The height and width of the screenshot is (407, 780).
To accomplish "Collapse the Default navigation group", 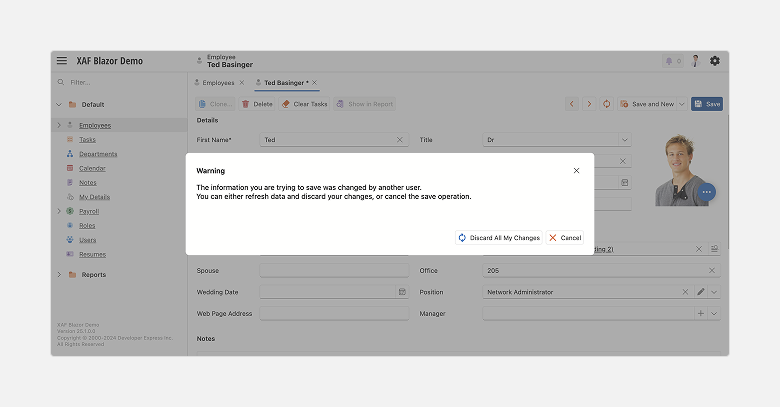I will pyautogui.click(x=58, y=104).
